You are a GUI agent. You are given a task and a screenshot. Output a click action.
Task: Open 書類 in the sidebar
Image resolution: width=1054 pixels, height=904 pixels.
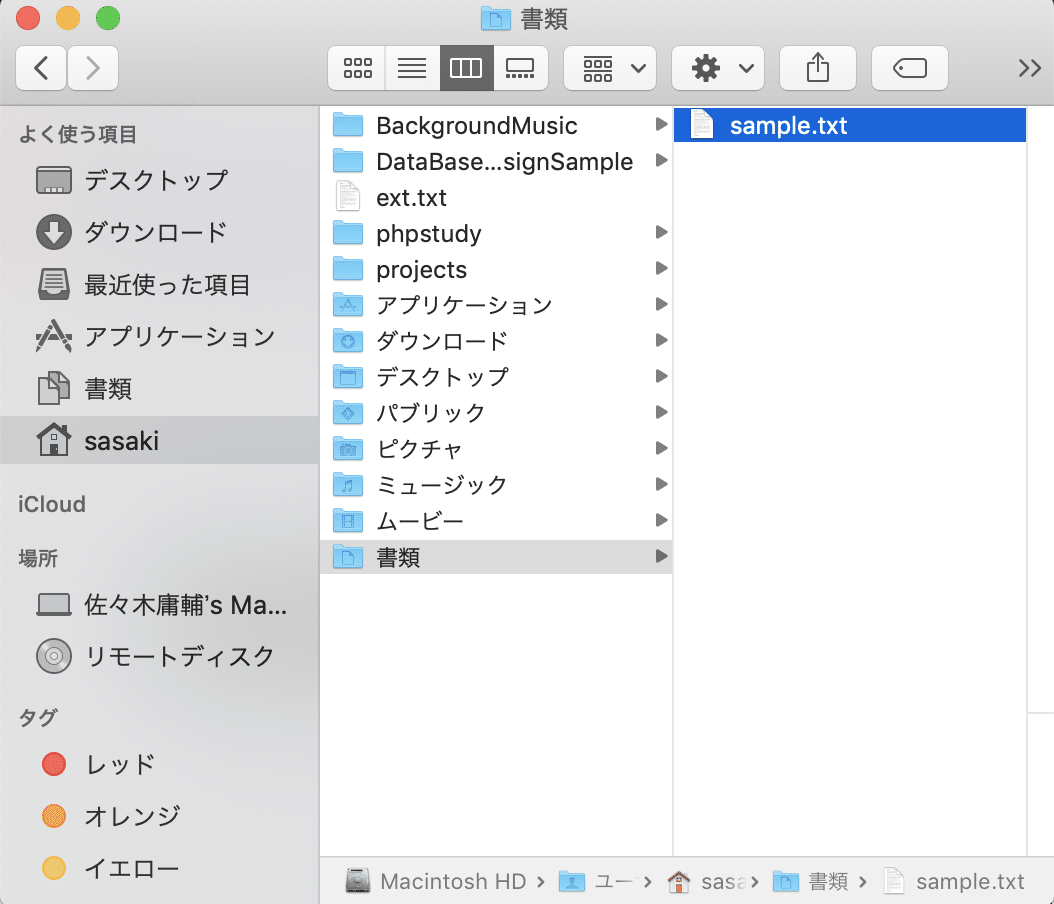click(159, 388)
